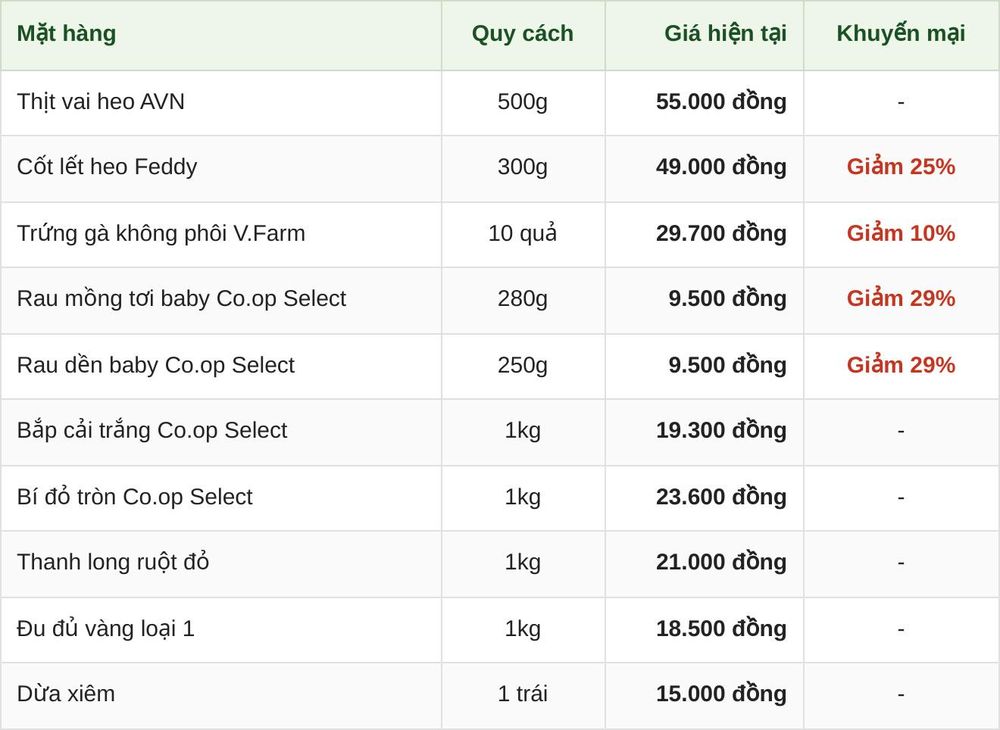The width and height of the screenshot is (1000, 730).
Task: Select the Dừa xiêm item
Action: (66, 694)
